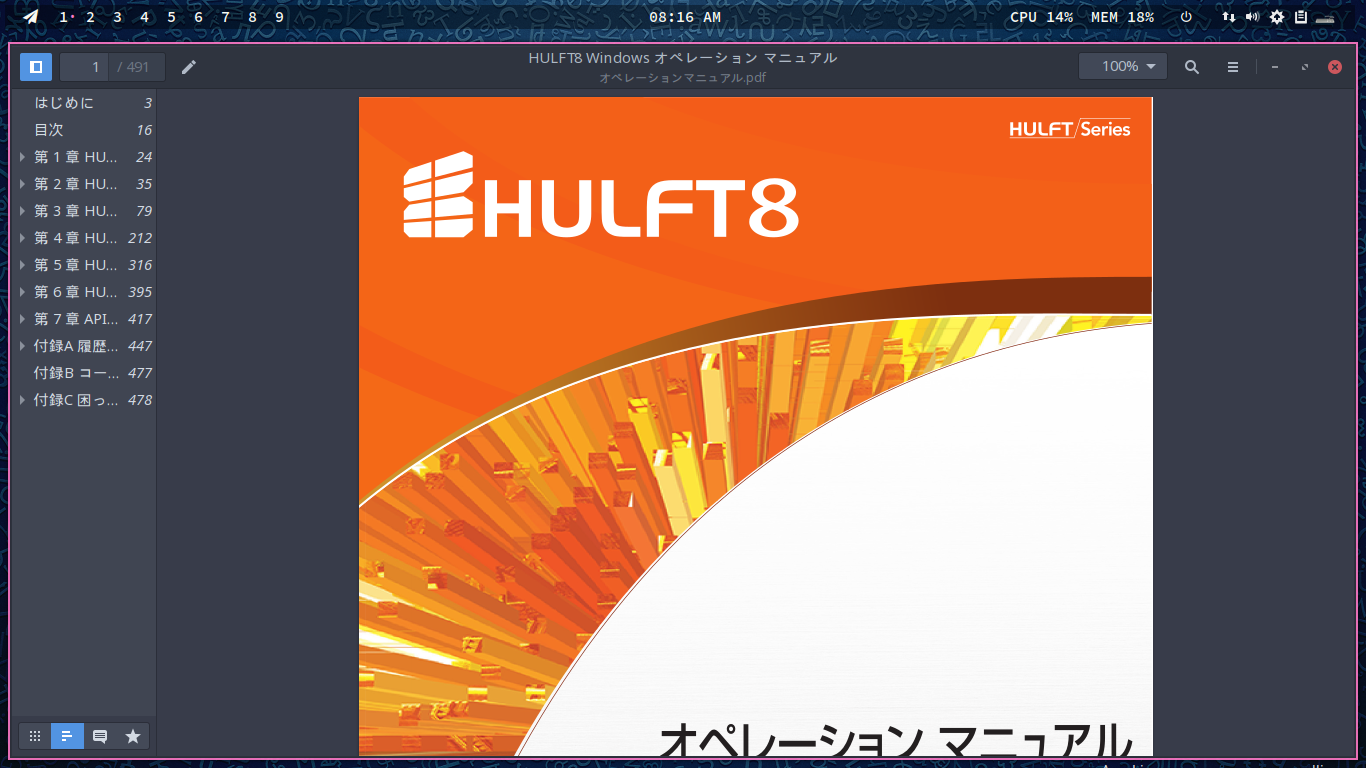Click the page number input field
Image resolution: width=1366 pixels, height=768 pixels.
[x=85, y=67]
